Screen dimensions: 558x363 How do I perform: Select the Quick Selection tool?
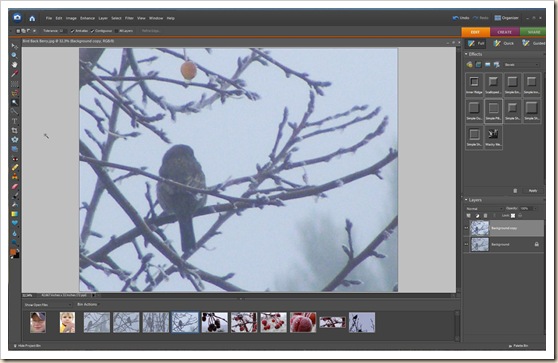click(15, 112)
